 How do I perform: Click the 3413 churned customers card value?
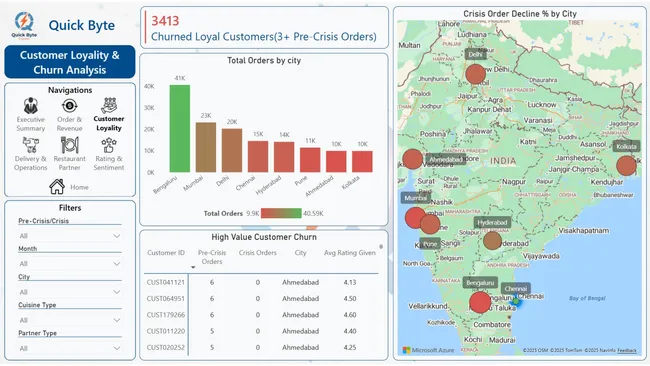coord(165,21)
